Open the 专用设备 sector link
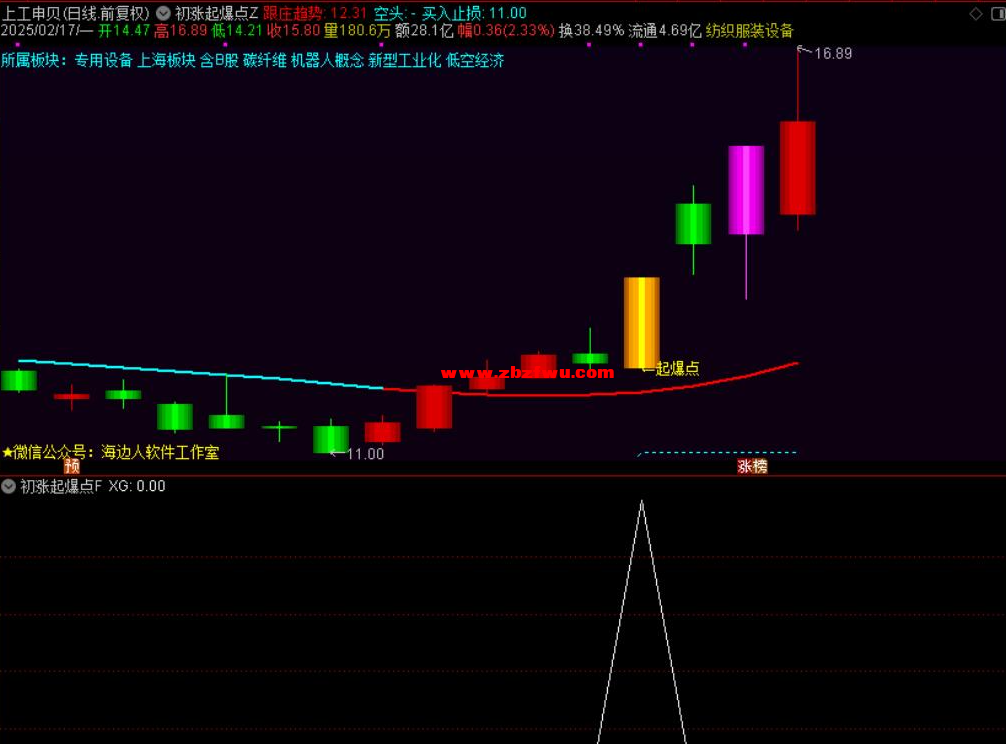This screenshot has width=1006, height=744. pos(103,60)
